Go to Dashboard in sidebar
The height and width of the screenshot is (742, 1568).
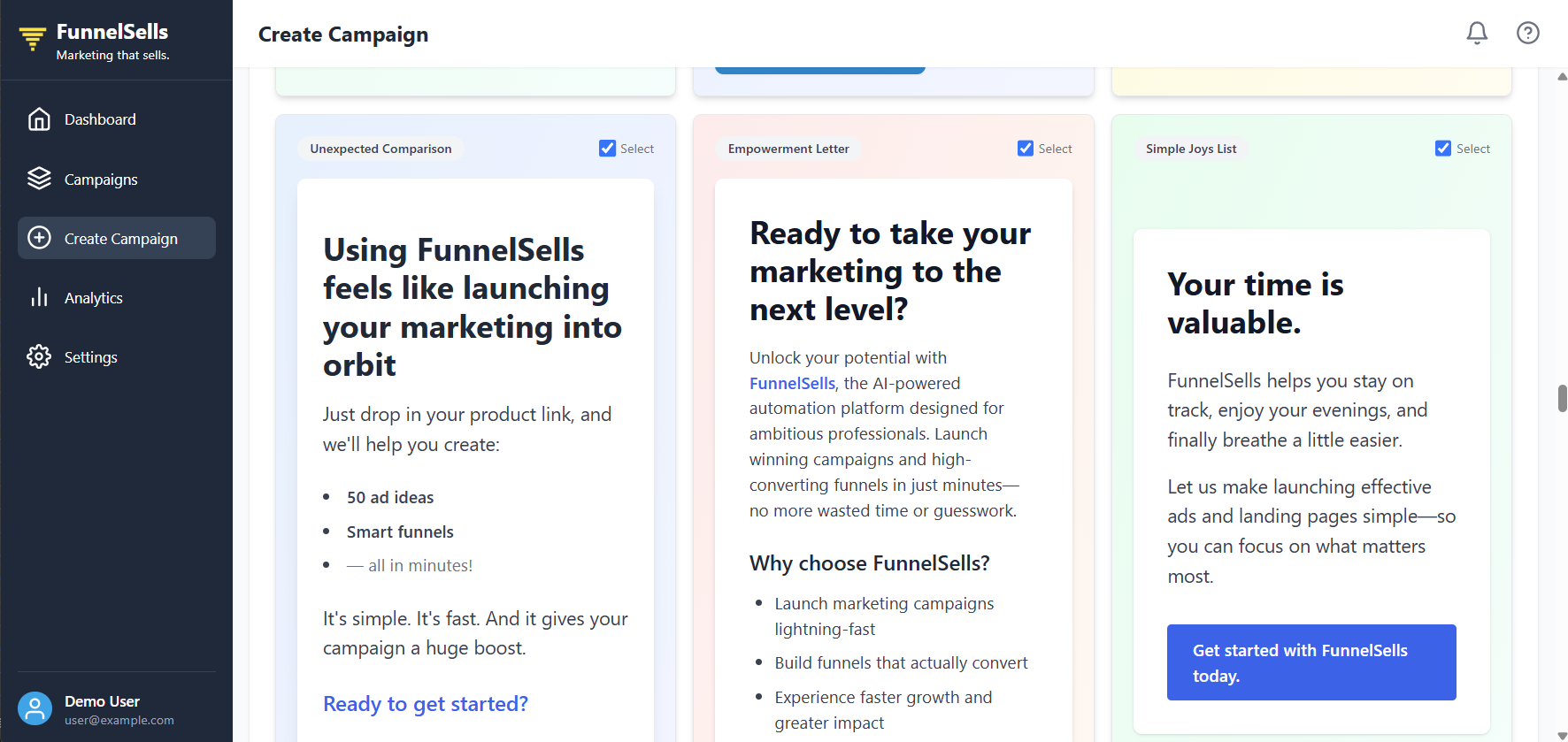tap(117, 119)
